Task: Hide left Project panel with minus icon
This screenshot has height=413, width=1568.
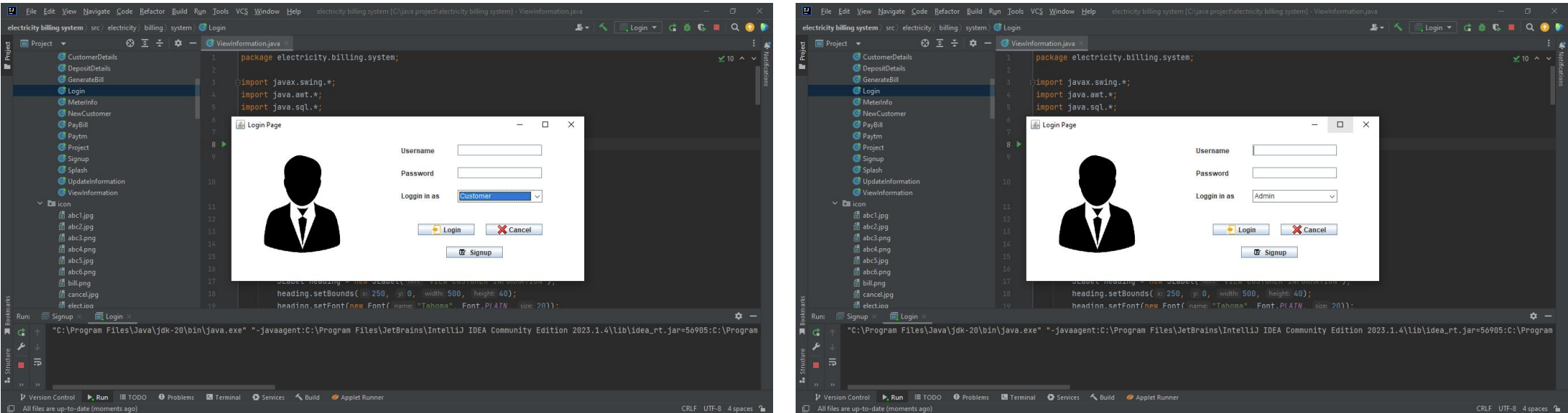Action: point(193,44)
